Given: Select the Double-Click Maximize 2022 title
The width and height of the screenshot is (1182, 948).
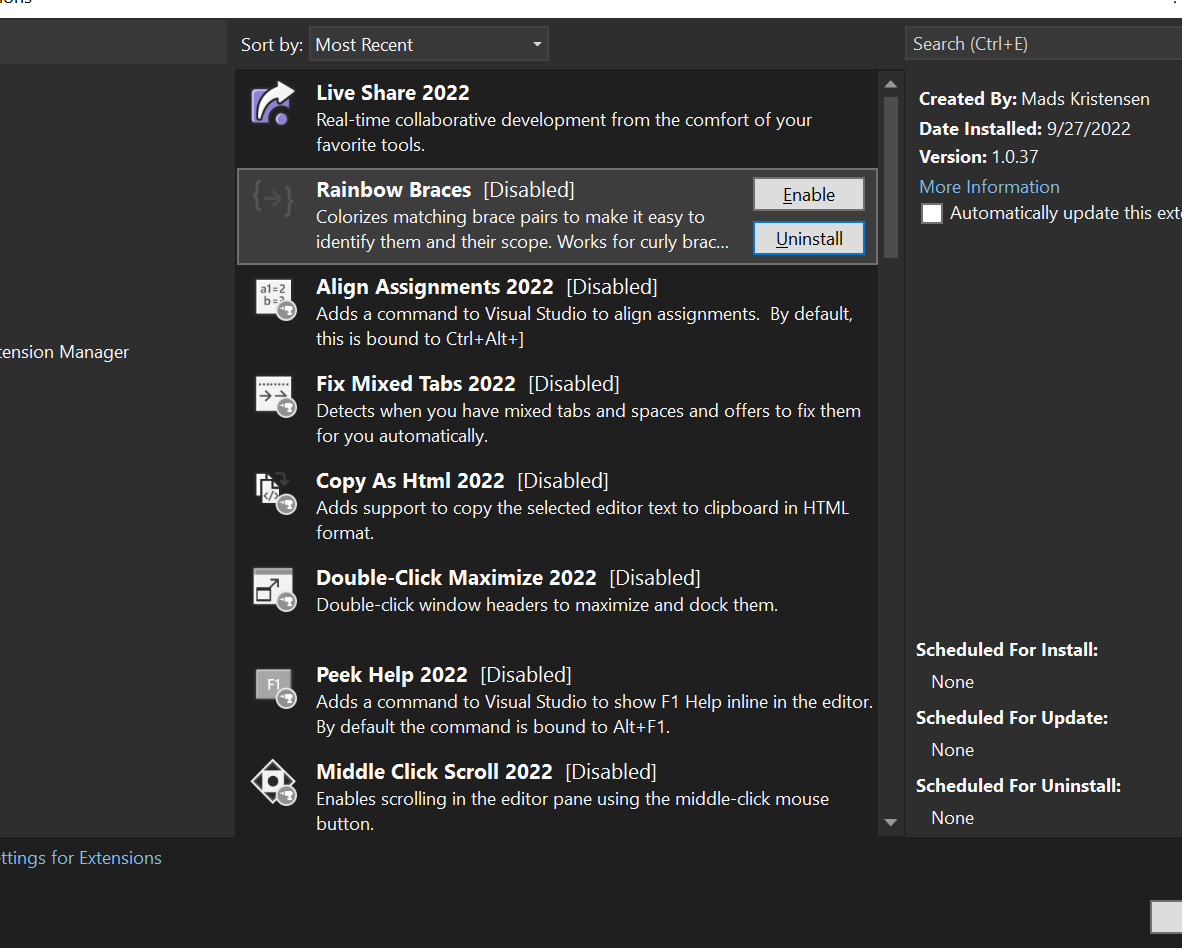Looking at the screenshot, I should (x=456, y=578).
